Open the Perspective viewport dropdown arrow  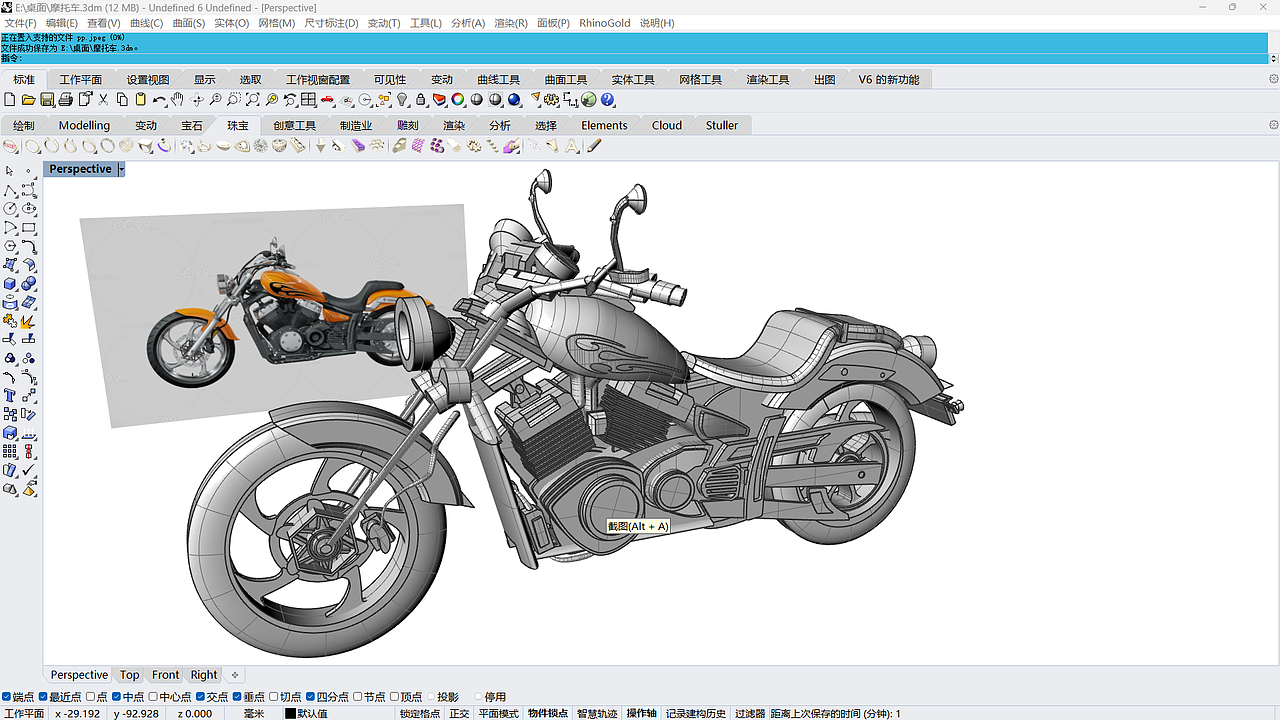tap(121, 170)
